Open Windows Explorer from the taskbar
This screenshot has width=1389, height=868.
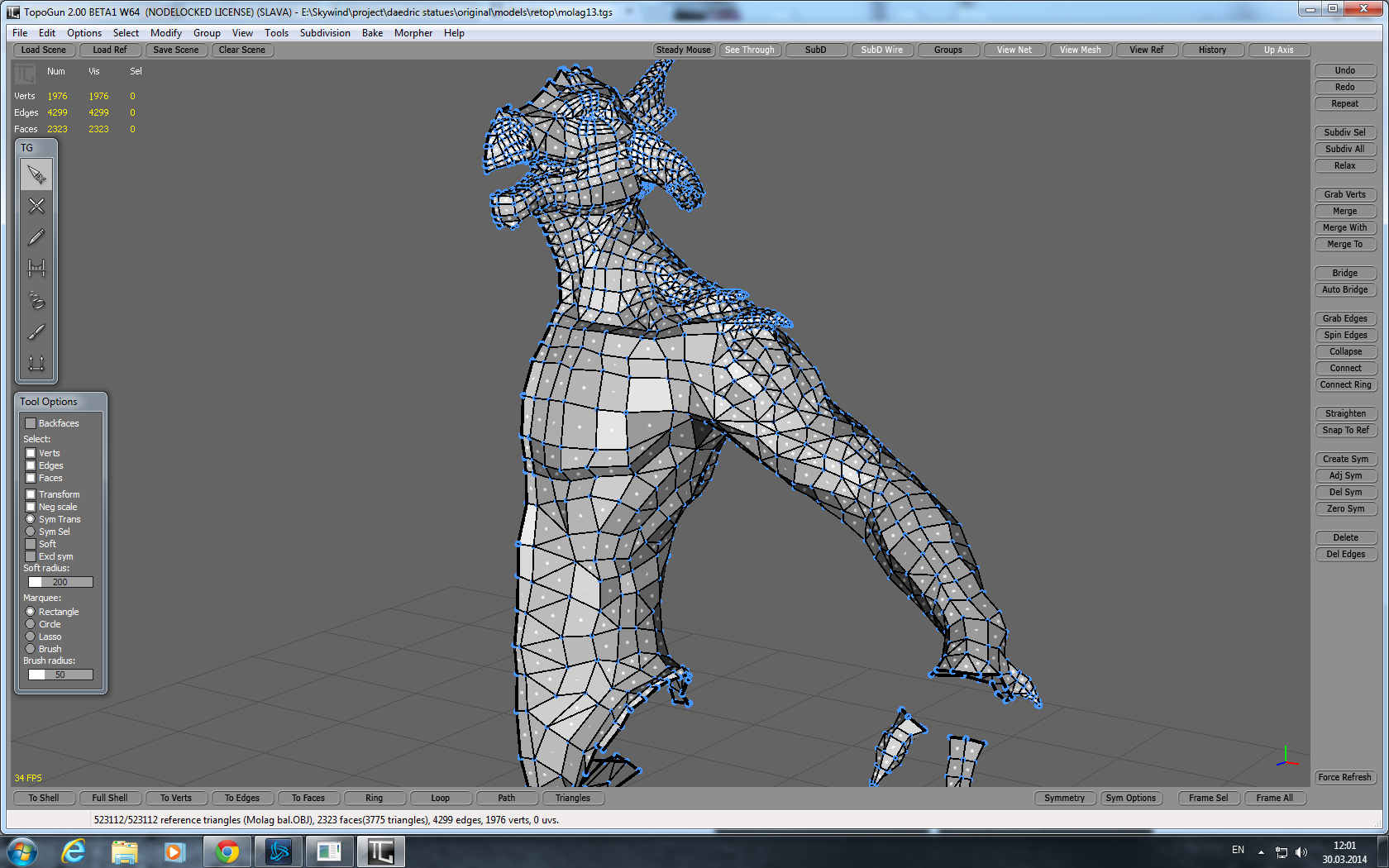pos(124,851)
